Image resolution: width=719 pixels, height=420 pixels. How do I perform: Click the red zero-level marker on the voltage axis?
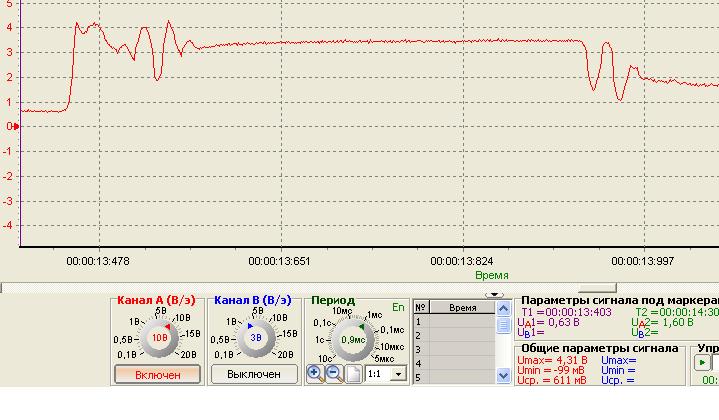16,126
